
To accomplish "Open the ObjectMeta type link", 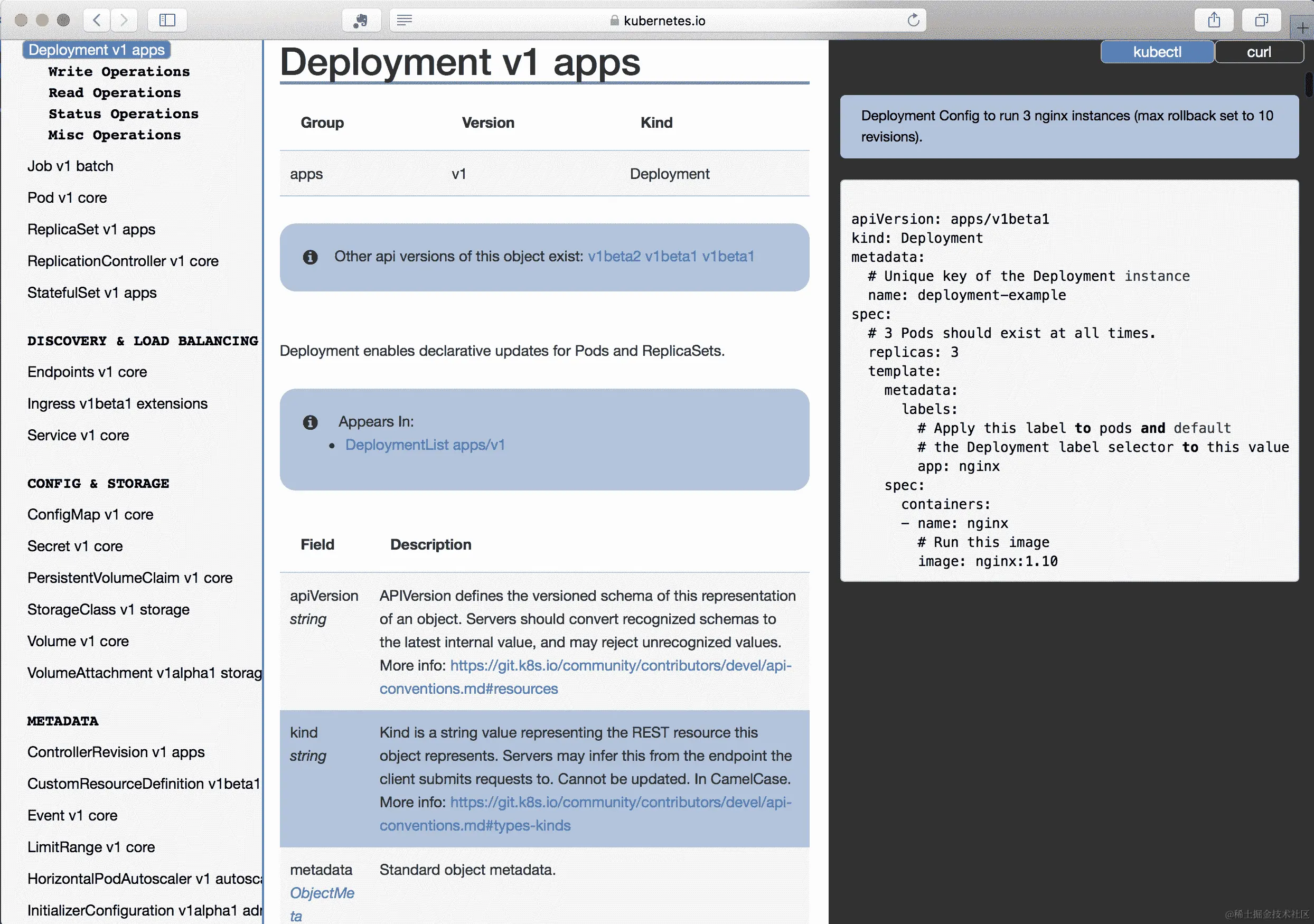I will pos(322,892).
